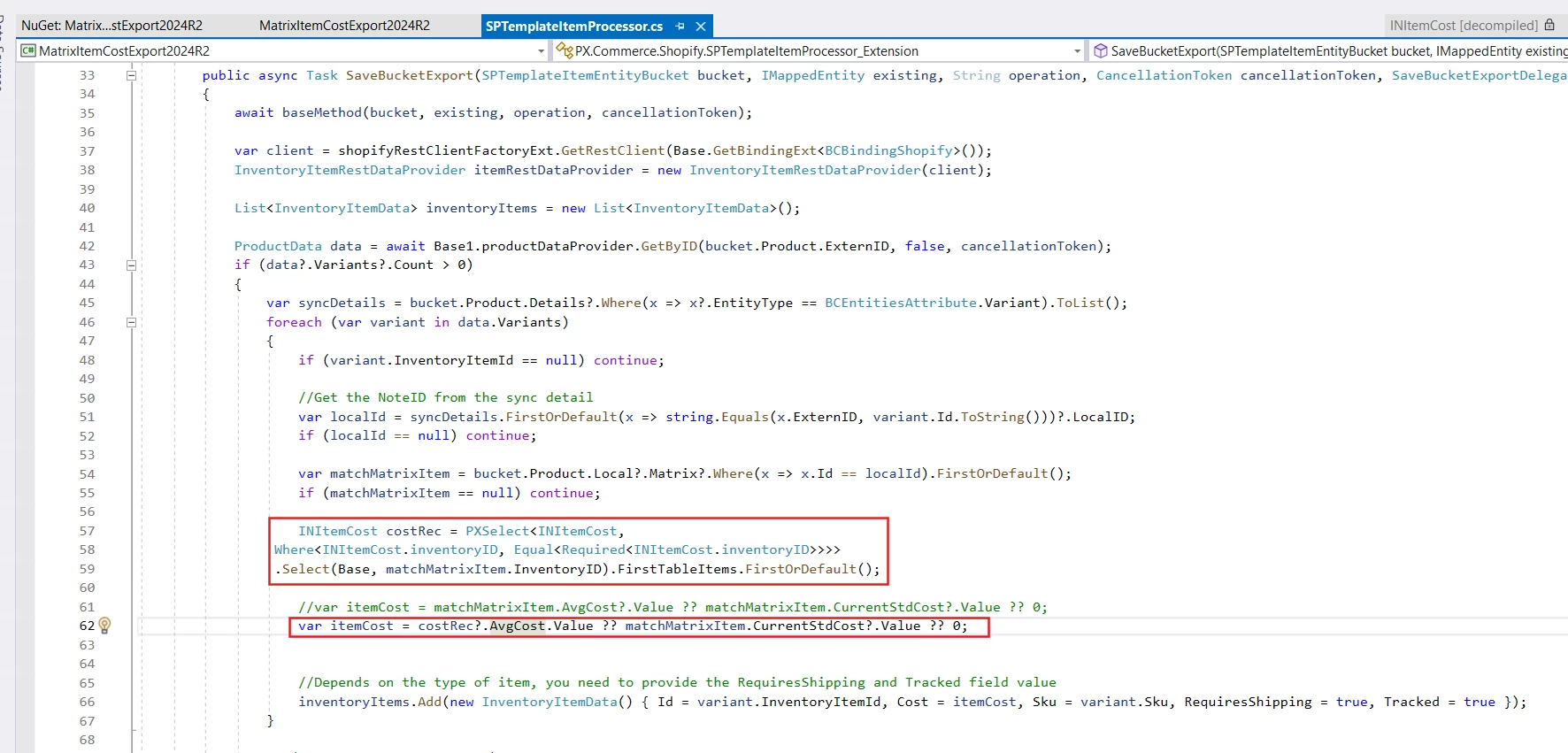Collapse the if block at line 43
Screen dimensions: 1568x753
point(131,265)
